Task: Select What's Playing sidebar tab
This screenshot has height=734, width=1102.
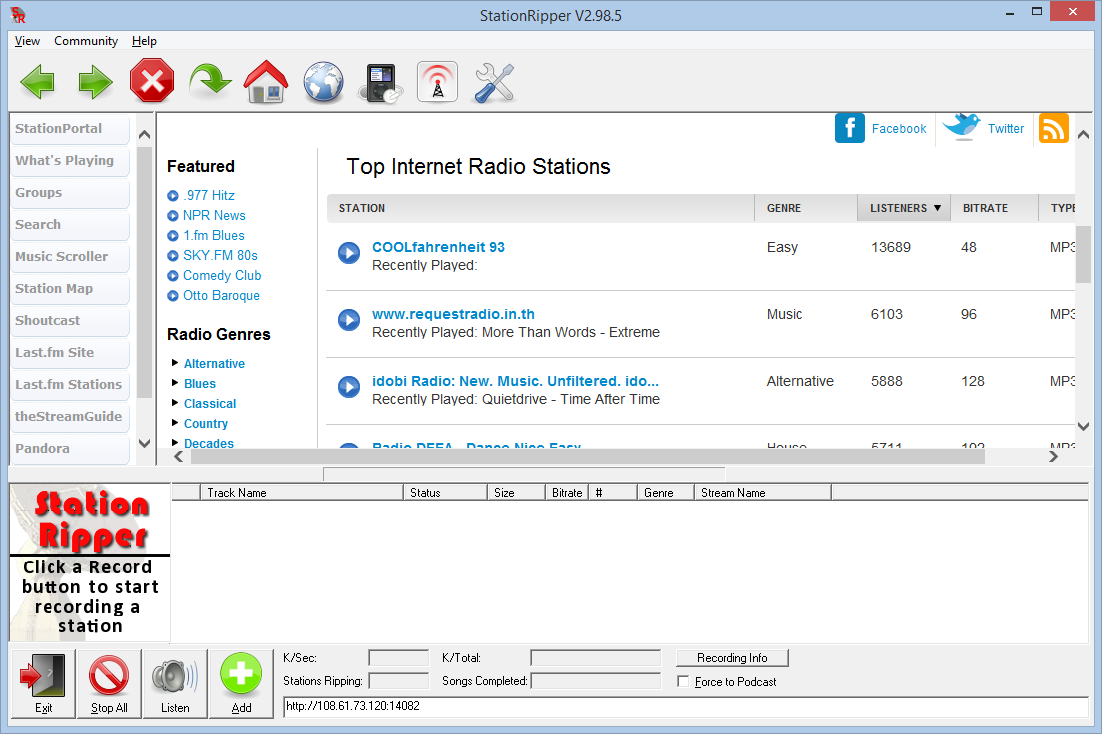Action: tap(70, 160)
